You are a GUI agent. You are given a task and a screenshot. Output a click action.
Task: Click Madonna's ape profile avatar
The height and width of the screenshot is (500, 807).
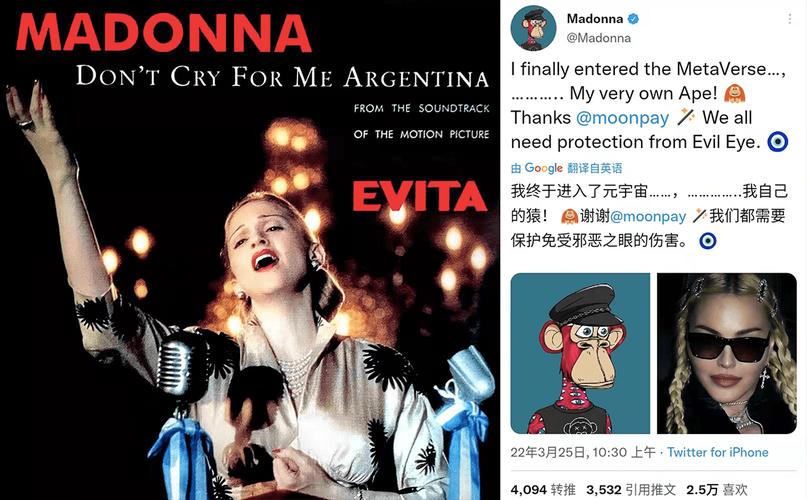[533, 28]
